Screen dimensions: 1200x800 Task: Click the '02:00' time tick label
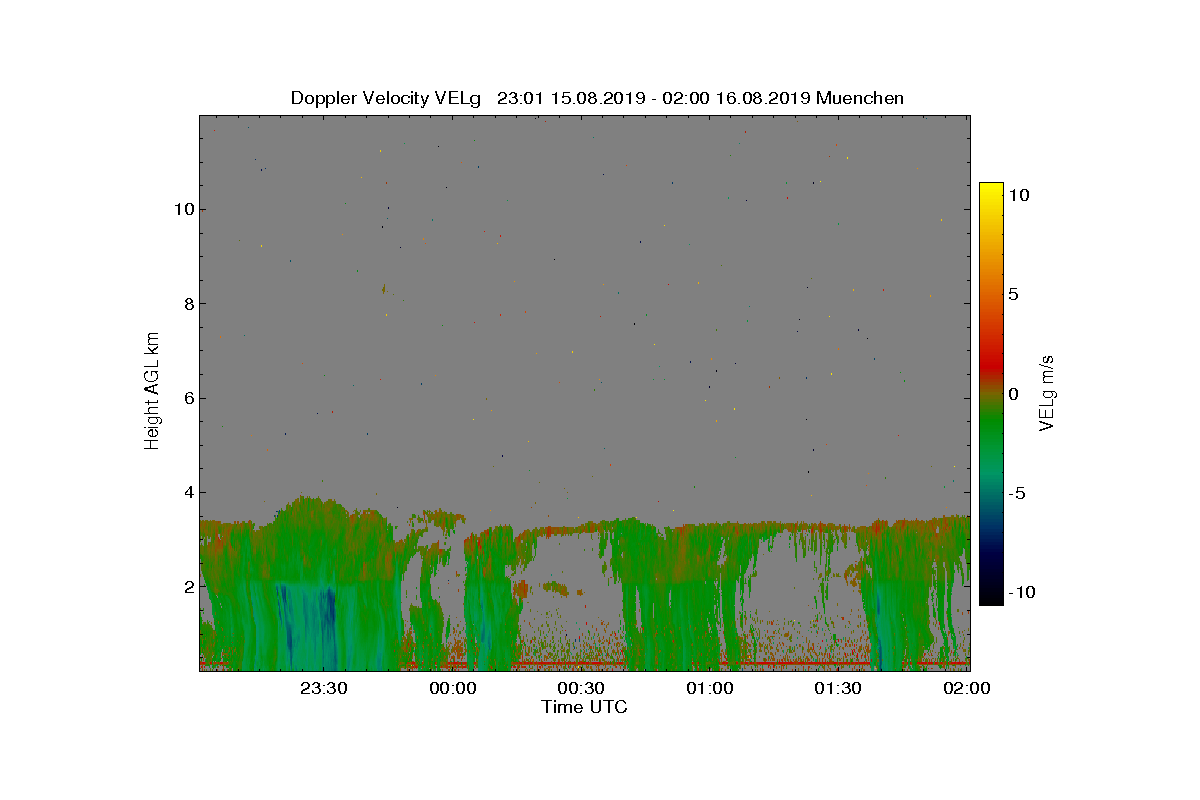966,688
